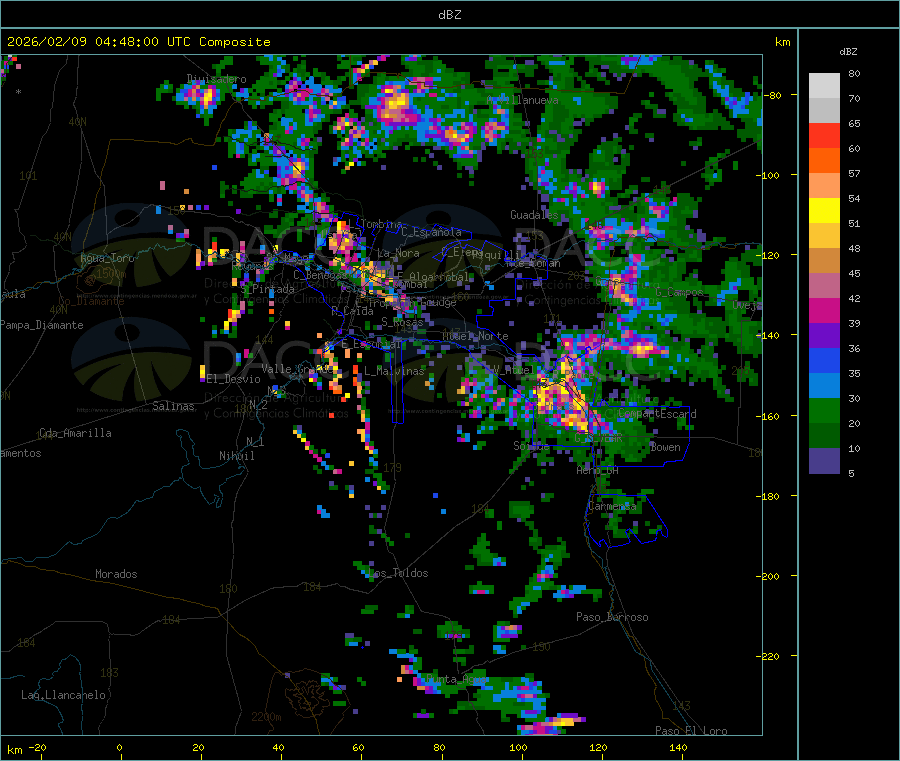The width and height of the screenshot is (900, 761).
Task: Click the '-80' tick on the right axis
Action: (x=773, y=95)
